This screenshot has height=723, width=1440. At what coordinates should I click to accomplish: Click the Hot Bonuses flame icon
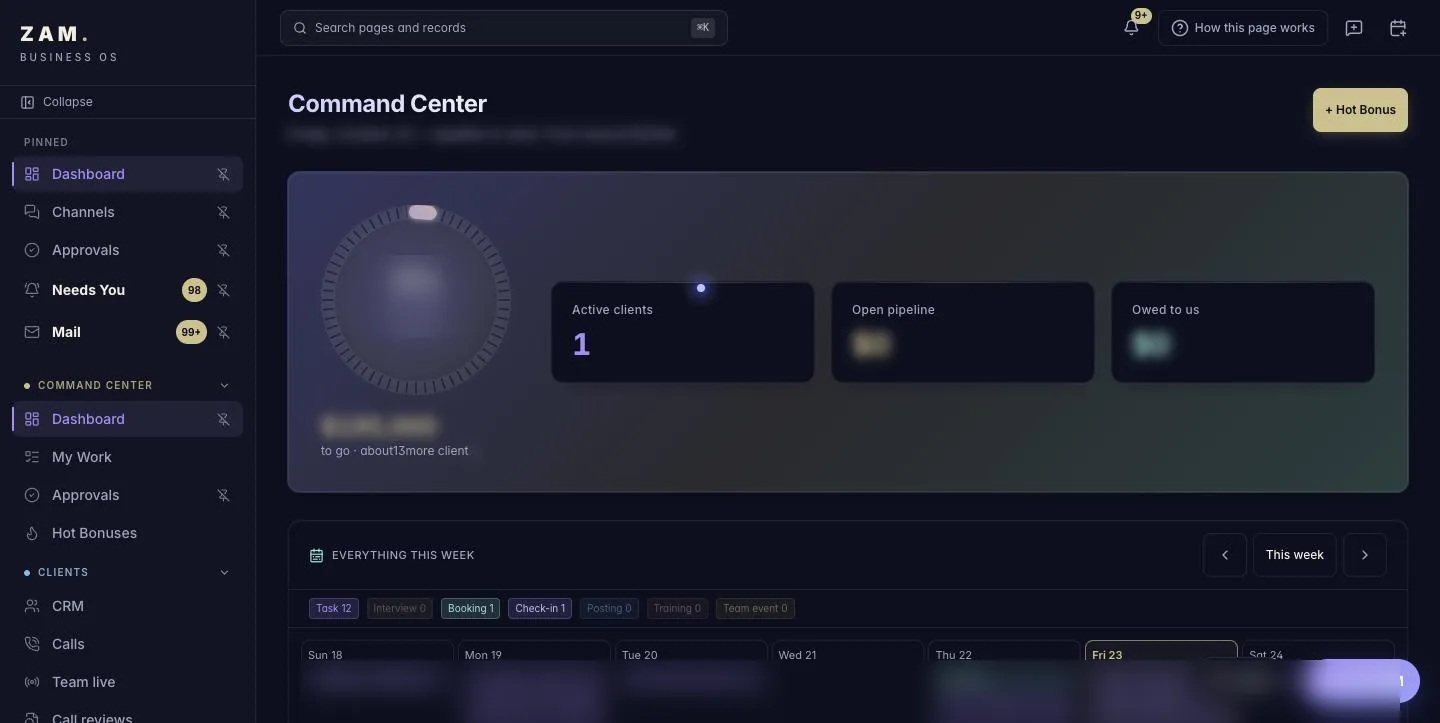[x=32, y=533]
